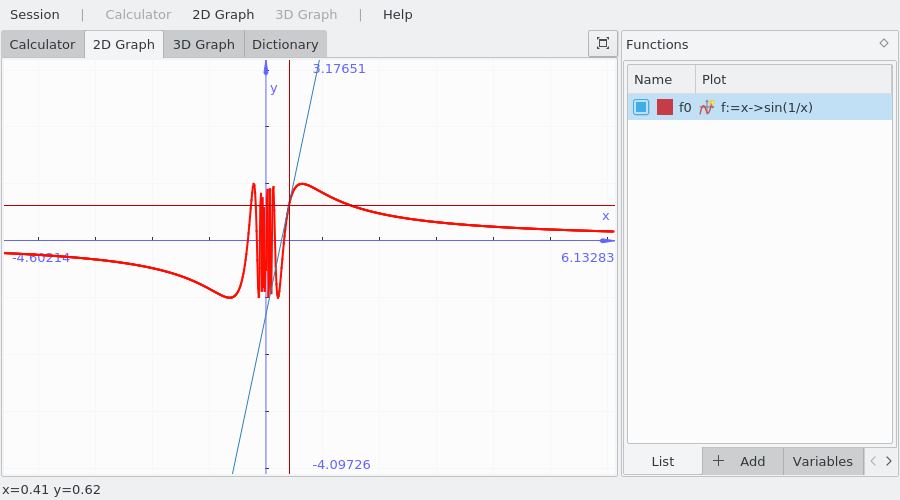Switch to the 3D Graph tab
Image resolution: width=900 pixels, height=500 pixels.
(204, 45)
